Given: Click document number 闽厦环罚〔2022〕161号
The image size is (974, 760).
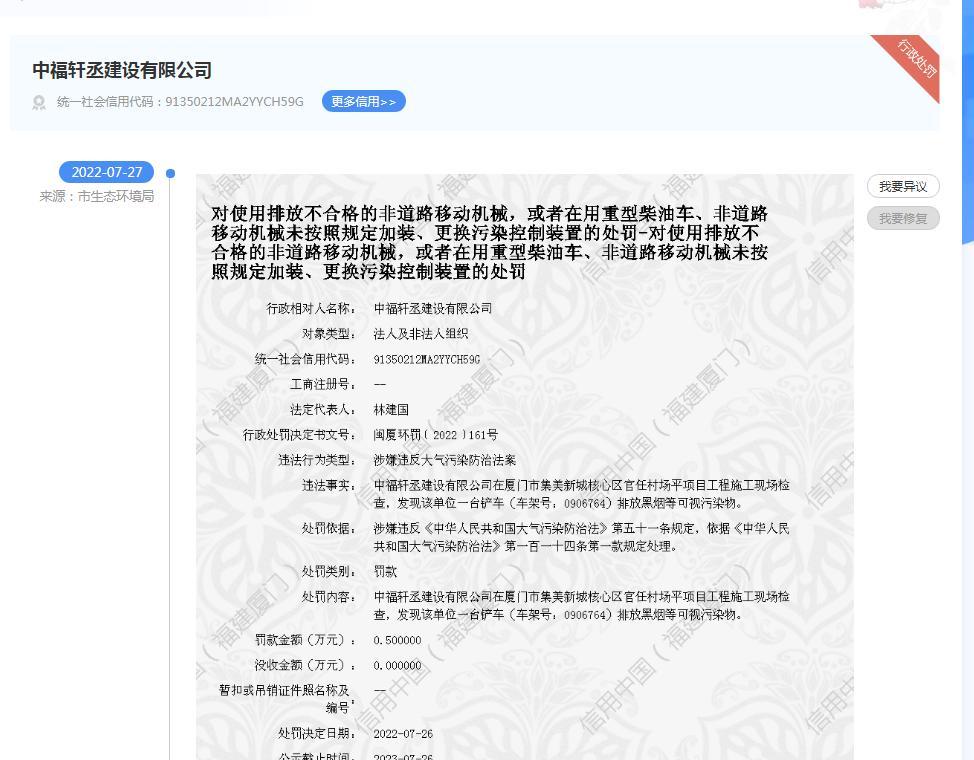Looking at the screenshot, I should [x=435, y=435].
